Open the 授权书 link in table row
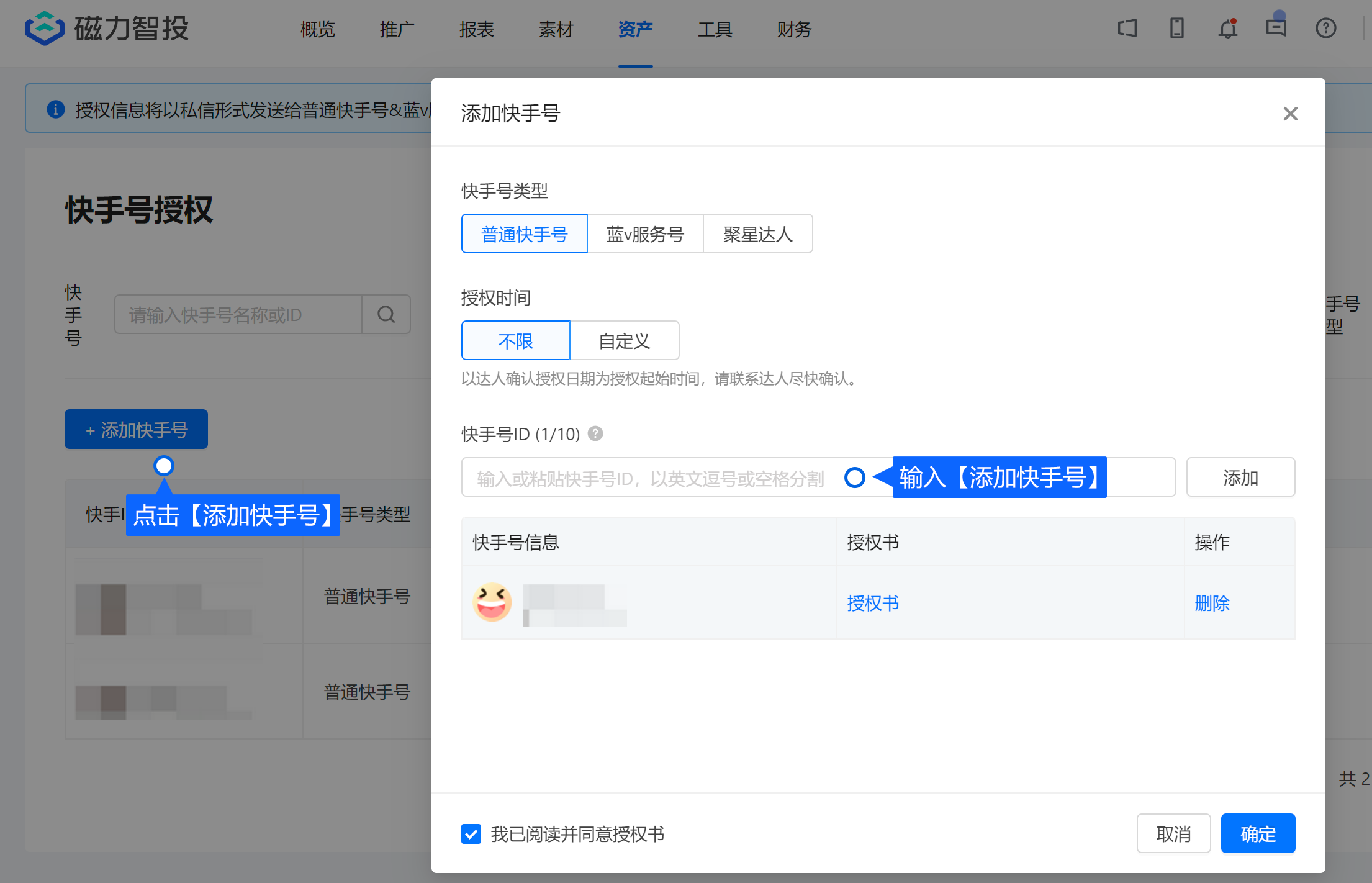This screenshot has width=1372, height=883. [873, 602]
